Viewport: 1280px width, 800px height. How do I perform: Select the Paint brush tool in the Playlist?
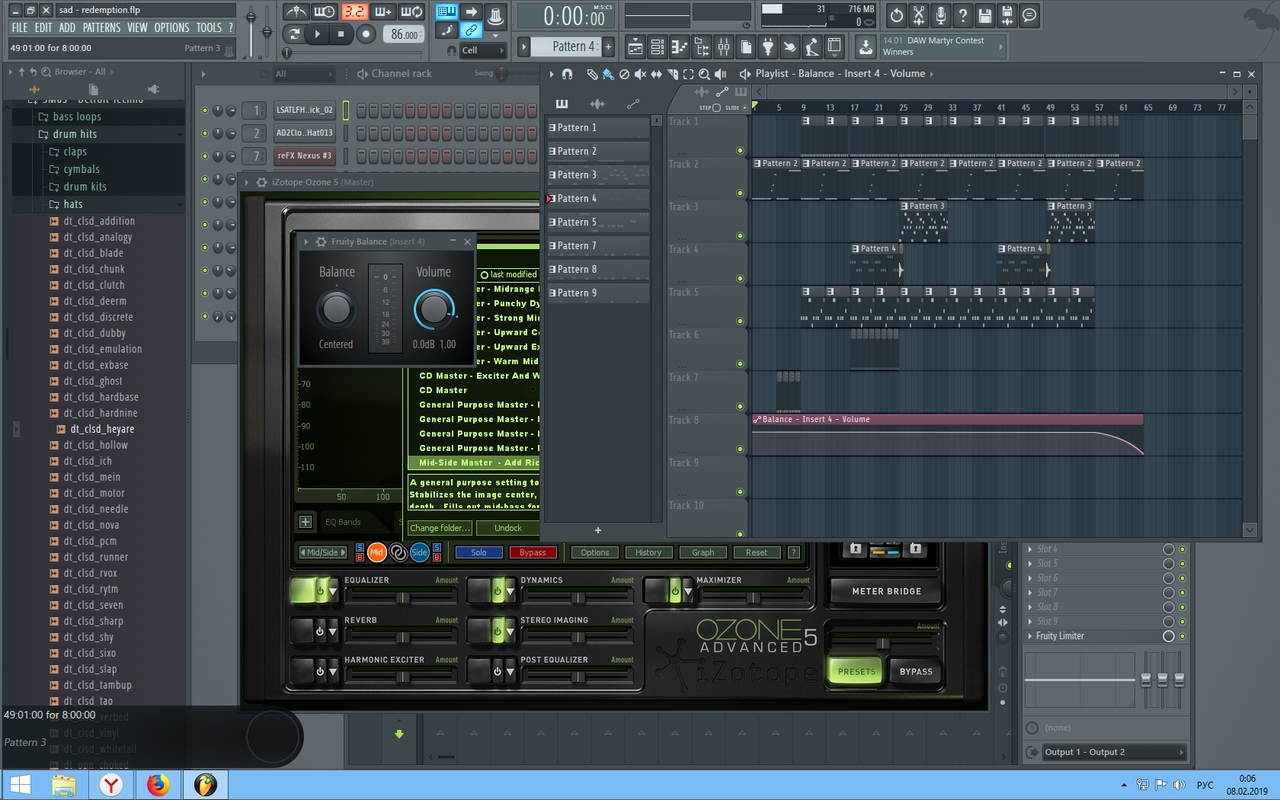608,74
